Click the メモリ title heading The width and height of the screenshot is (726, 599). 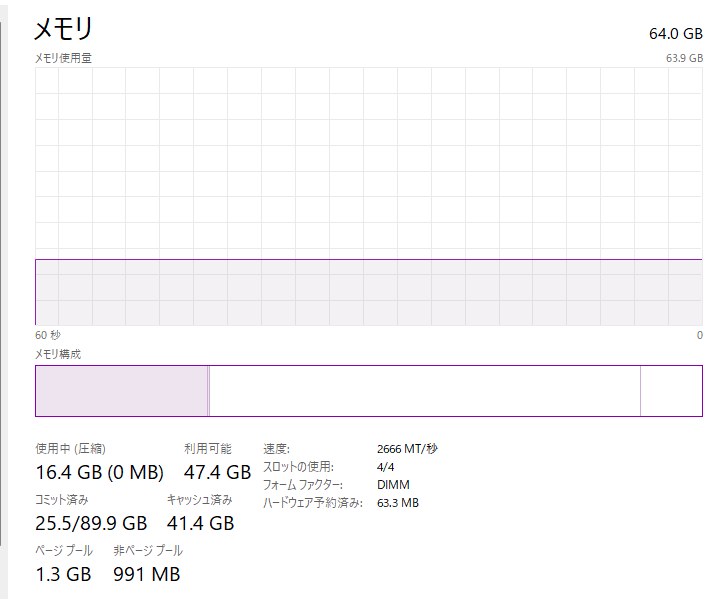[x=64, y=28]
